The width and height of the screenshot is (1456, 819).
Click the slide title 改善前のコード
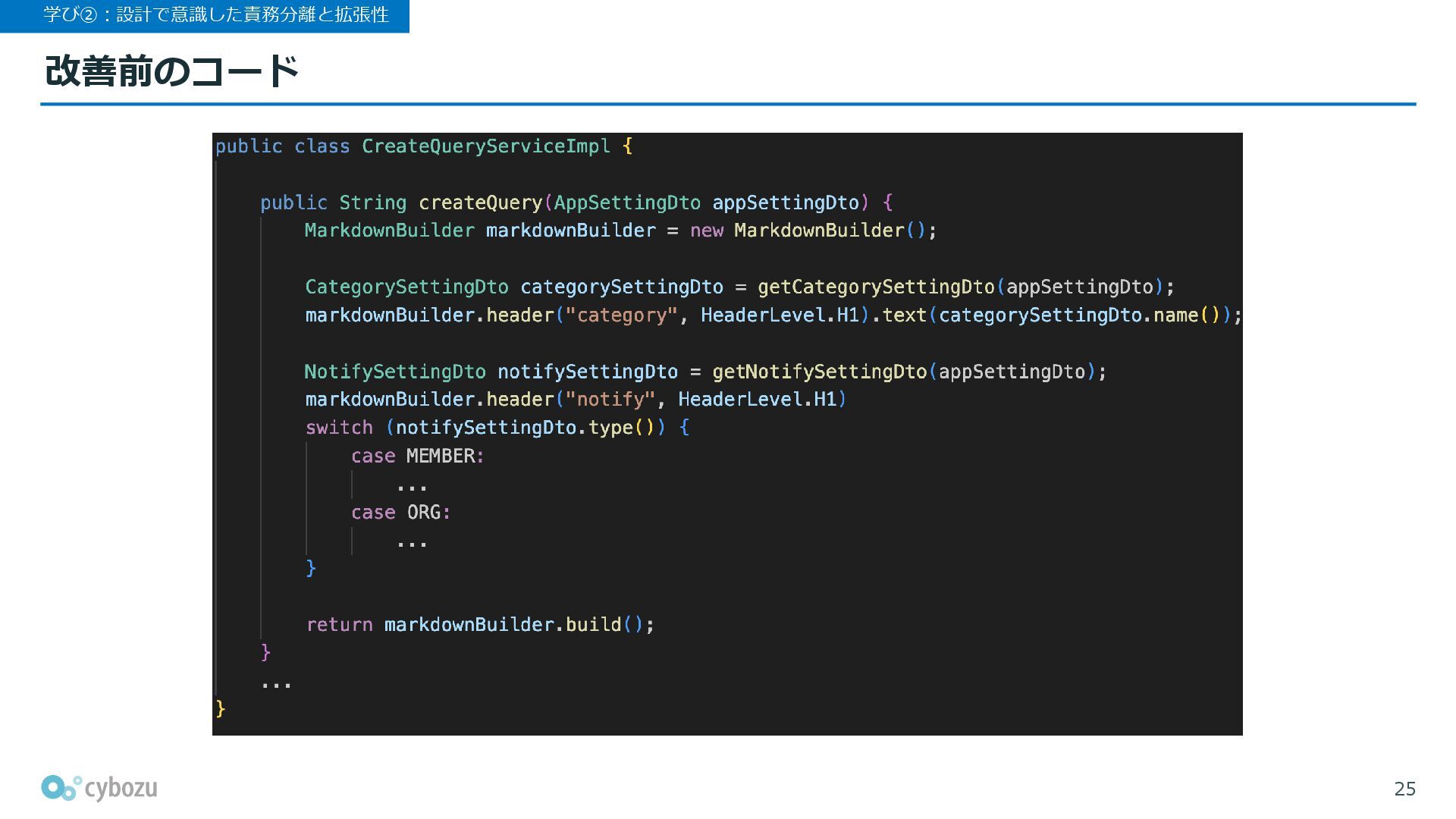[x=172, y=71]
